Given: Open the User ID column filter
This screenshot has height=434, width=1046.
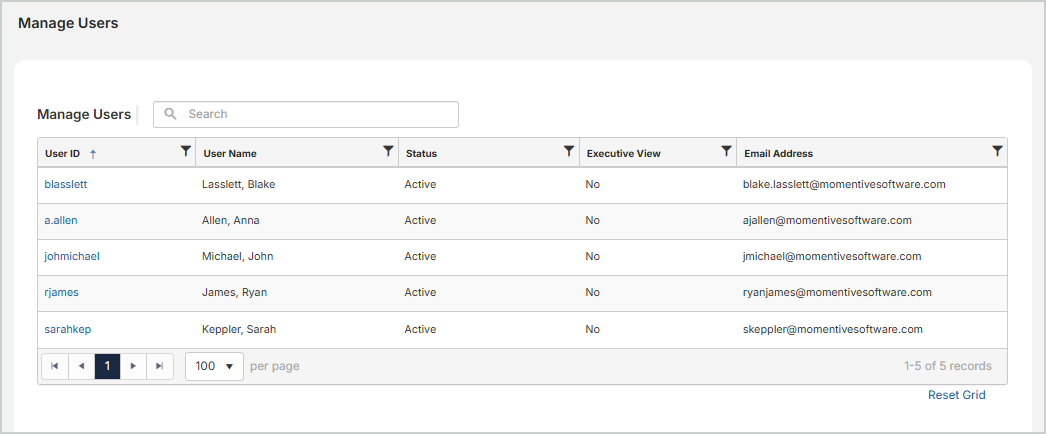Looking at the screenshot, I should click(x=185, y=151).
